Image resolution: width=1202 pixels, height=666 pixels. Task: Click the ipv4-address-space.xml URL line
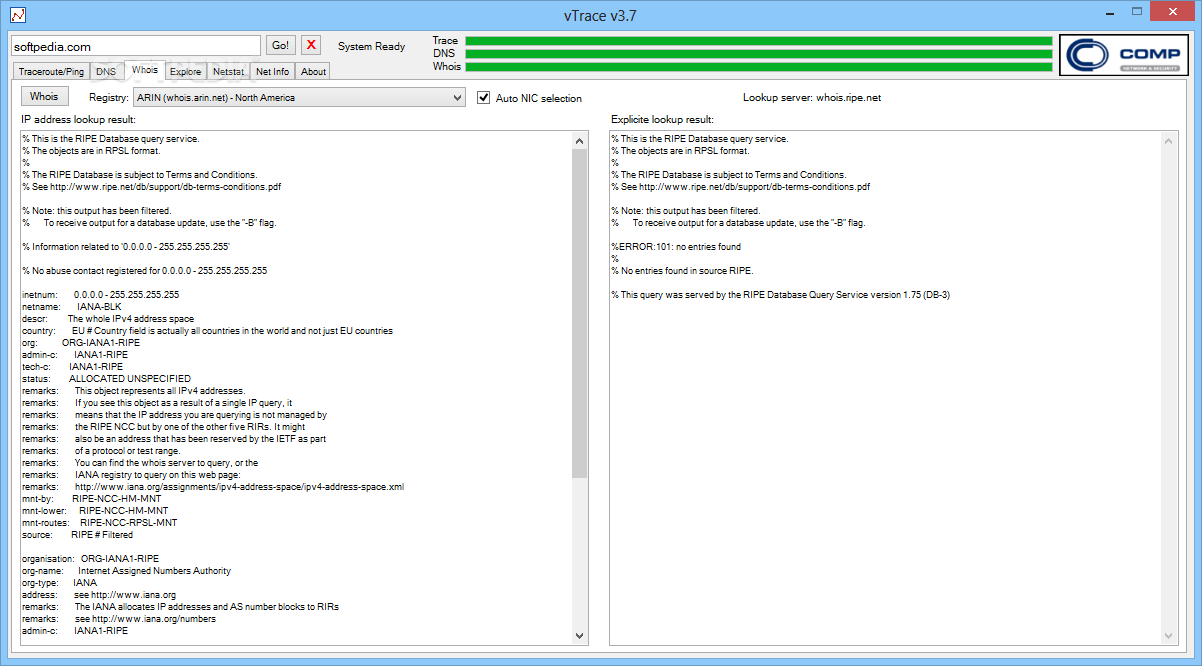tap(213, 486)
